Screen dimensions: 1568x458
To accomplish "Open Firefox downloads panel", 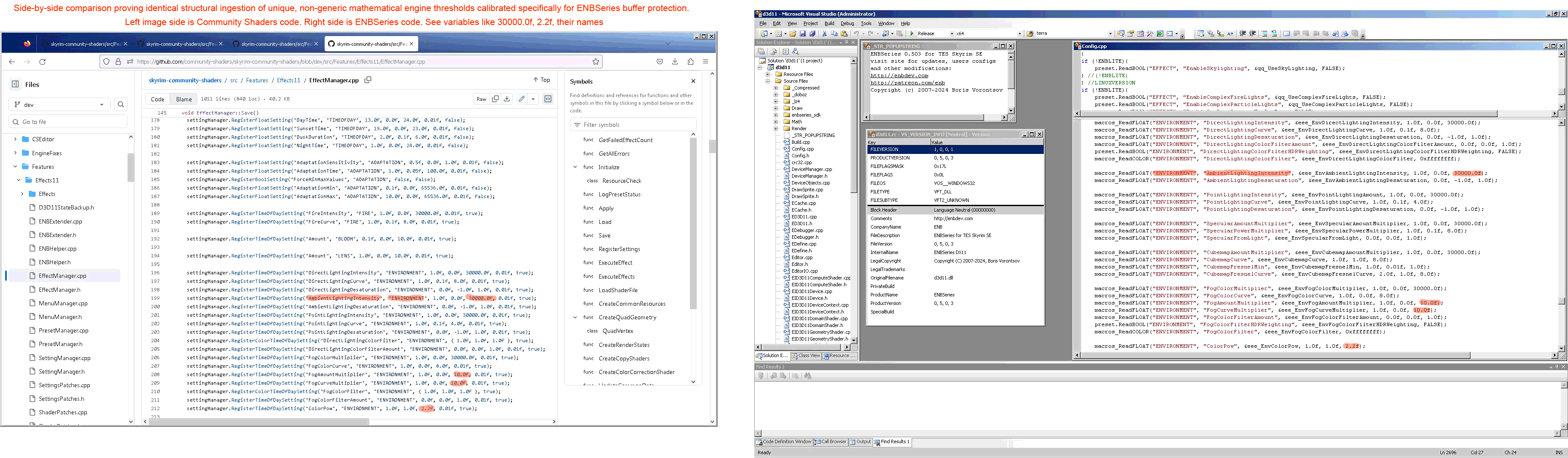I will (x=675, y=61).
